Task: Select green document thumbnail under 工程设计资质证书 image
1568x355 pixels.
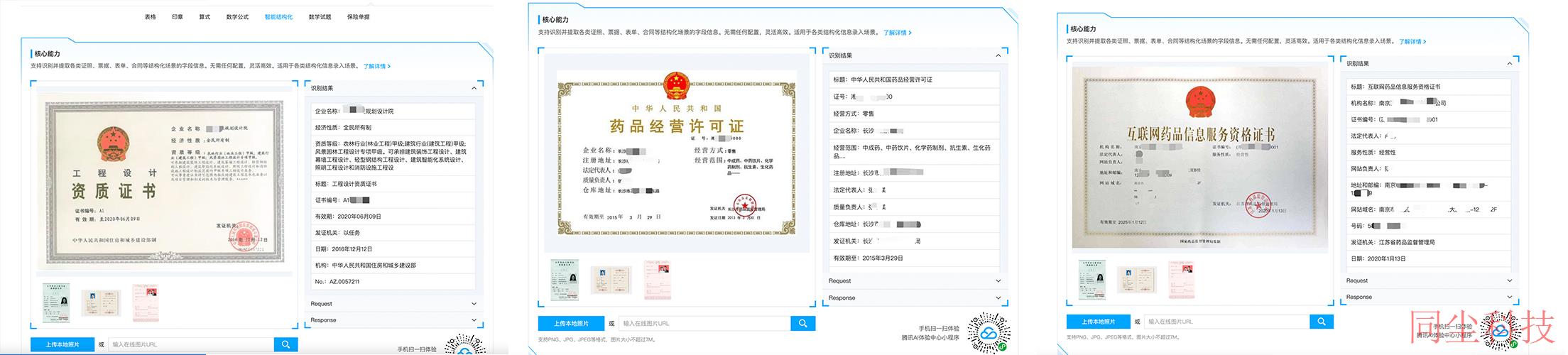Action: pyautogui.click(x=56, y=303)
